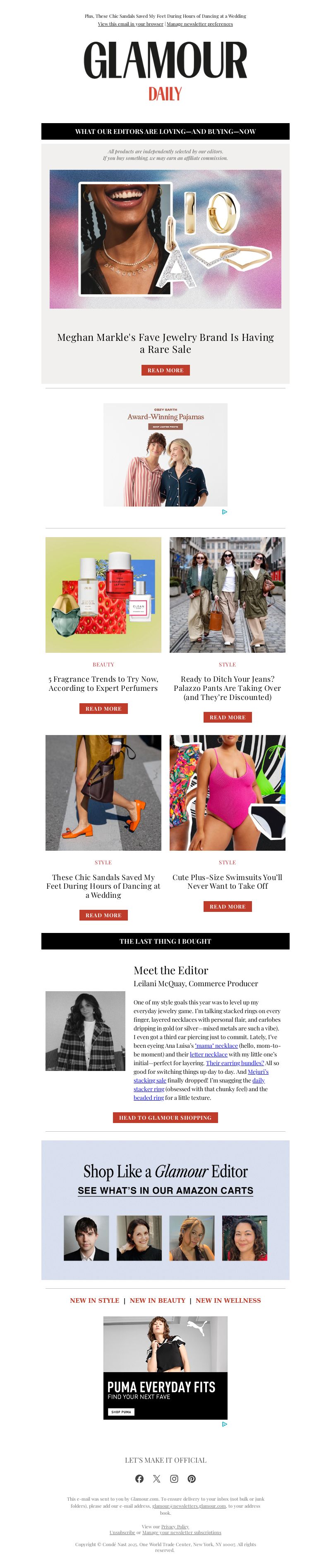Viewport: 331px width, 1568px height.
Task: Read more on fragrance trends article
Action: click(x=103, y=709)
